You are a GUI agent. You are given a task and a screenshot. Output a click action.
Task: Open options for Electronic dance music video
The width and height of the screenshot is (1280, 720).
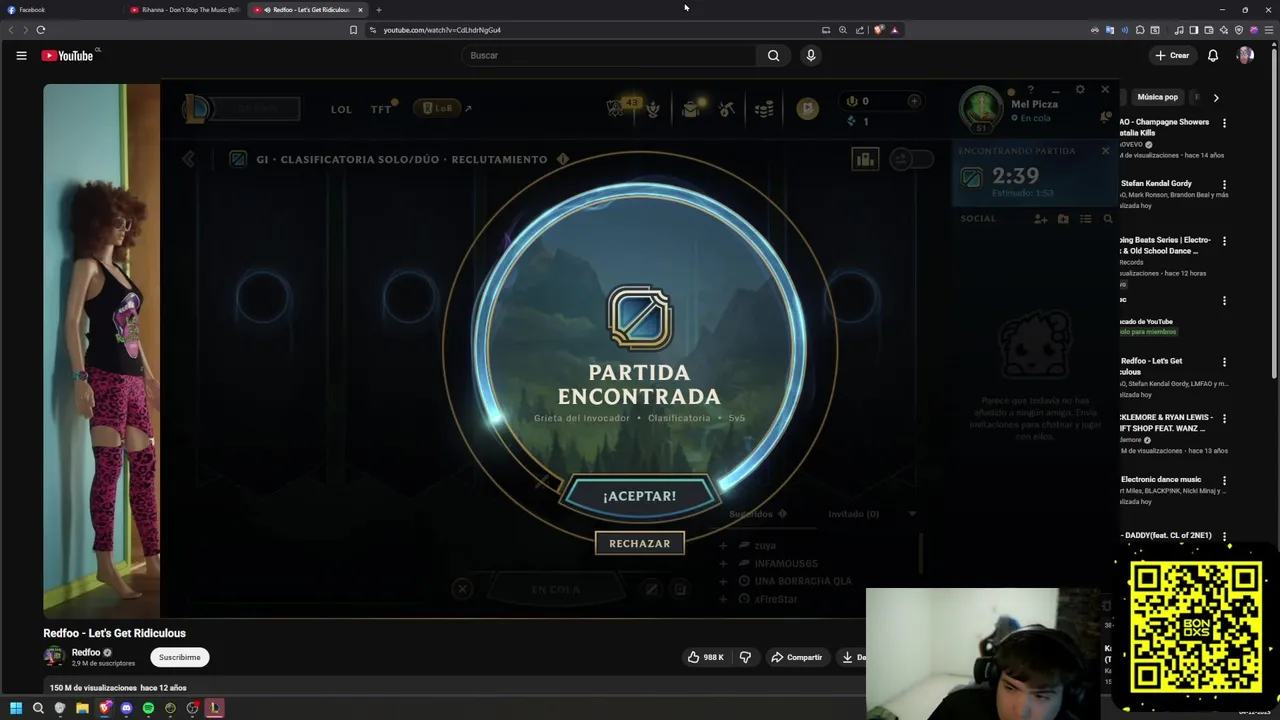(1224, 480)
